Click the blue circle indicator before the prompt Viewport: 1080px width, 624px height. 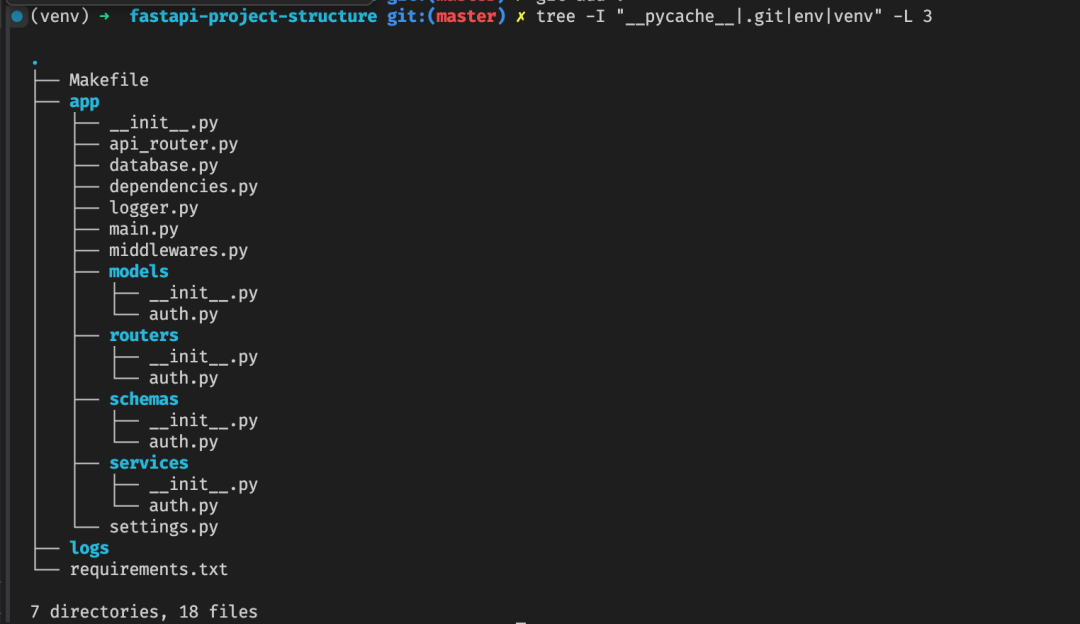coord(16,17)
